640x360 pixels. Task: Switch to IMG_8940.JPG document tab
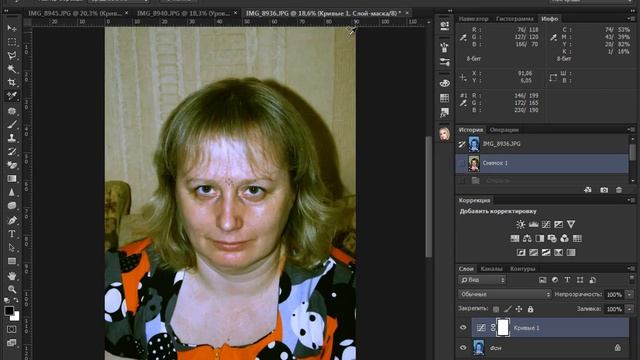pyautogui.click(x=187, y=13)
